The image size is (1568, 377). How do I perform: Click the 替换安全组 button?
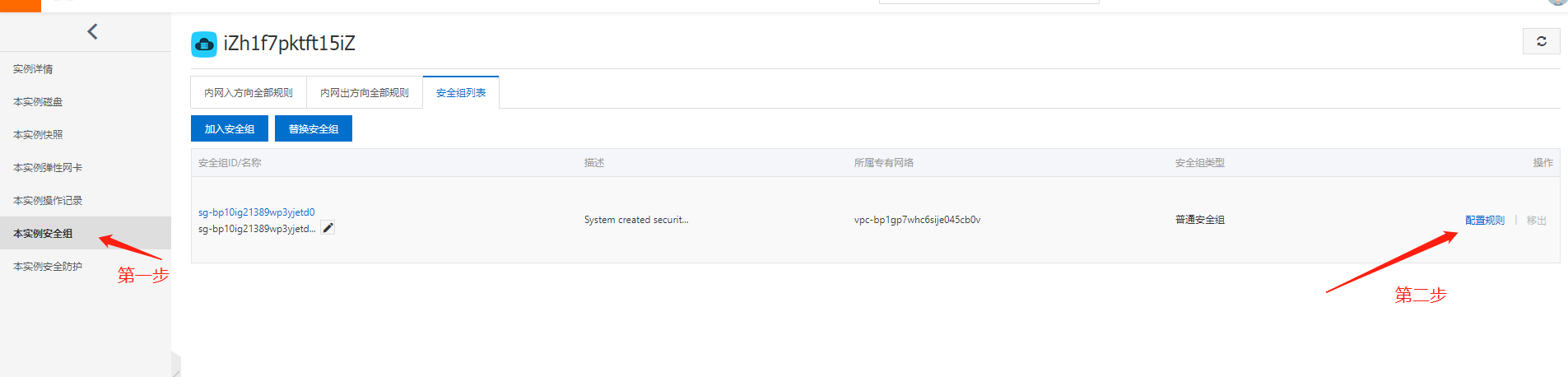tap(314, 128)
